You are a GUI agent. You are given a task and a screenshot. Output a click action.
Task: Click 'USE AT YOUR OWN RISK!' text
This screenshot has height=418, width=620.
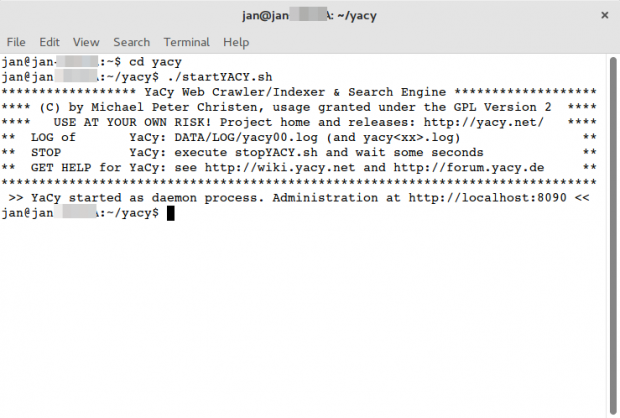(132, 122)
